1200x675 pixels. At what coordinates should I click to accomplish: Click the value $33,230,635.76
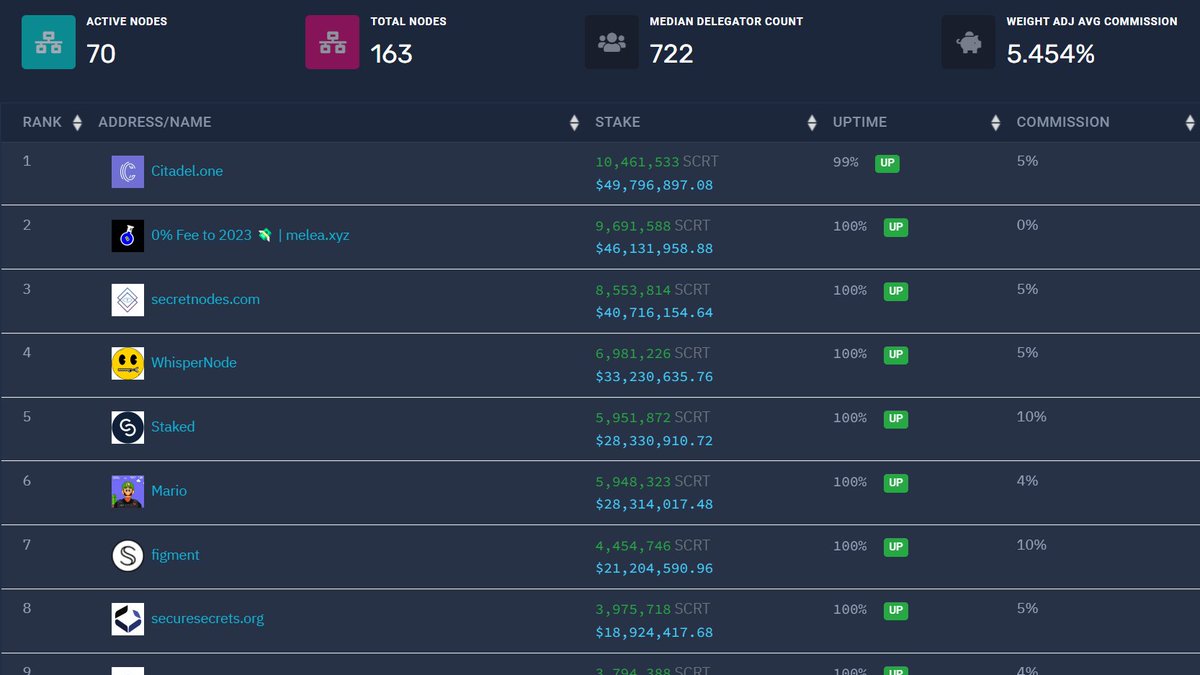654,377
